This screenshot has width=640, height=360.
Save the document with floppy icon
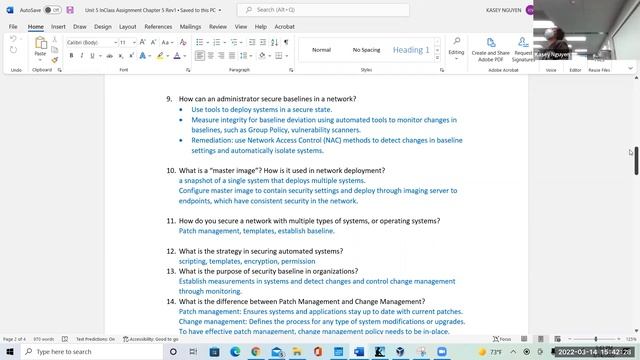pos(70,10)
